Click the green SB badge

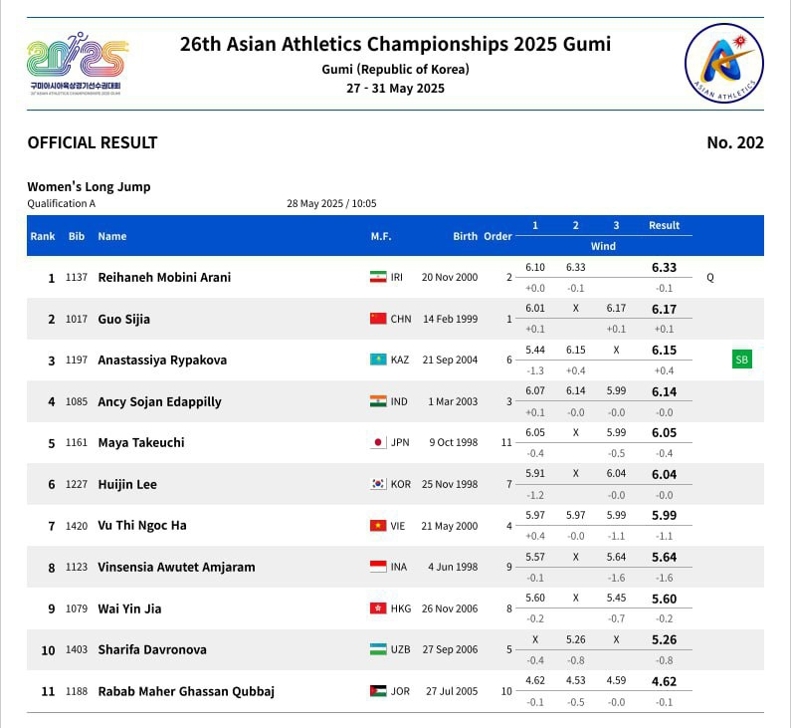741,359
